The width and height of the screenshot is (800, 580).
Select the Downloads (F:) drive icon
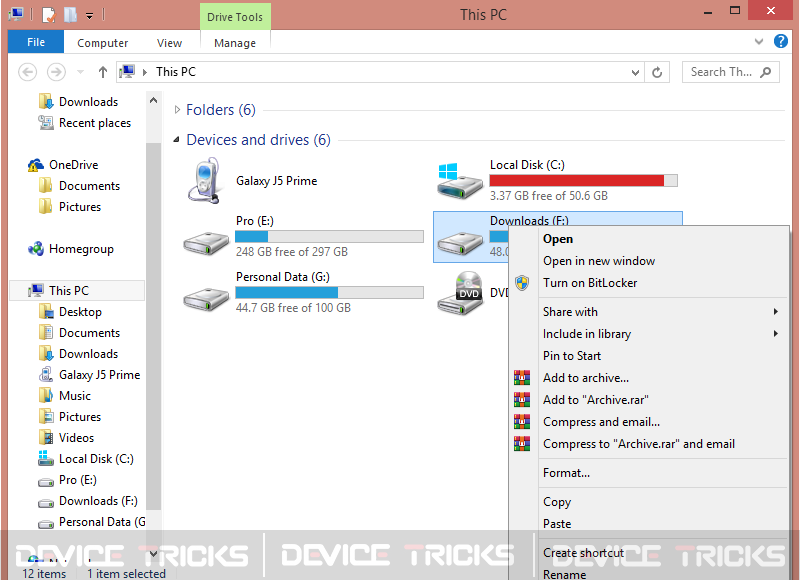pos(460,243)
